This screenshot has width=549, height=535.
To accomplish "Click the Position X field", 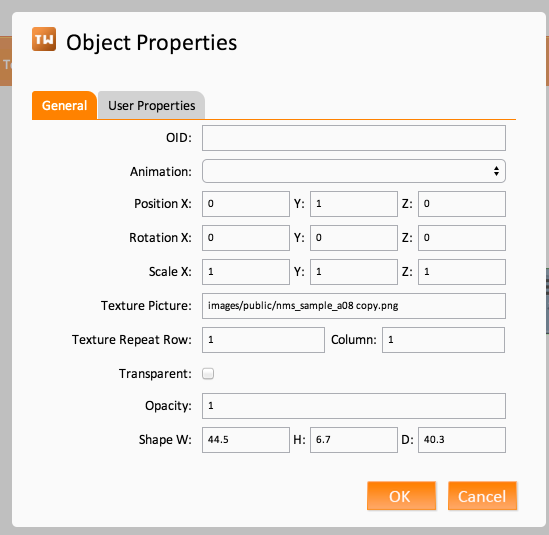I will pyautogui.click(x=246, y=204).
